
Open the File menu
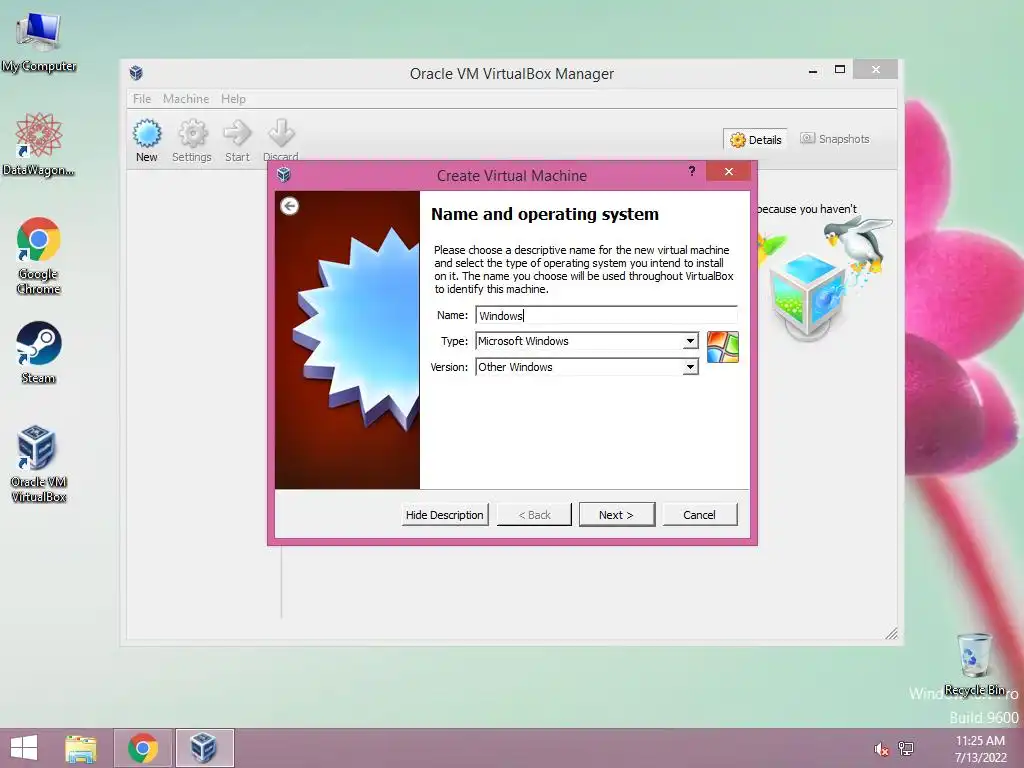tap(142, 99)
